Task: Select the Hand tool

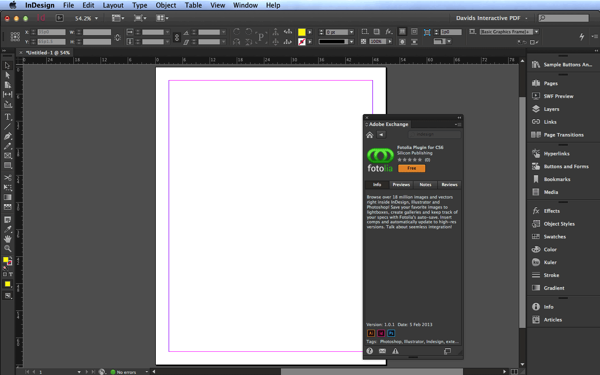Action: [x=7, y=239]
